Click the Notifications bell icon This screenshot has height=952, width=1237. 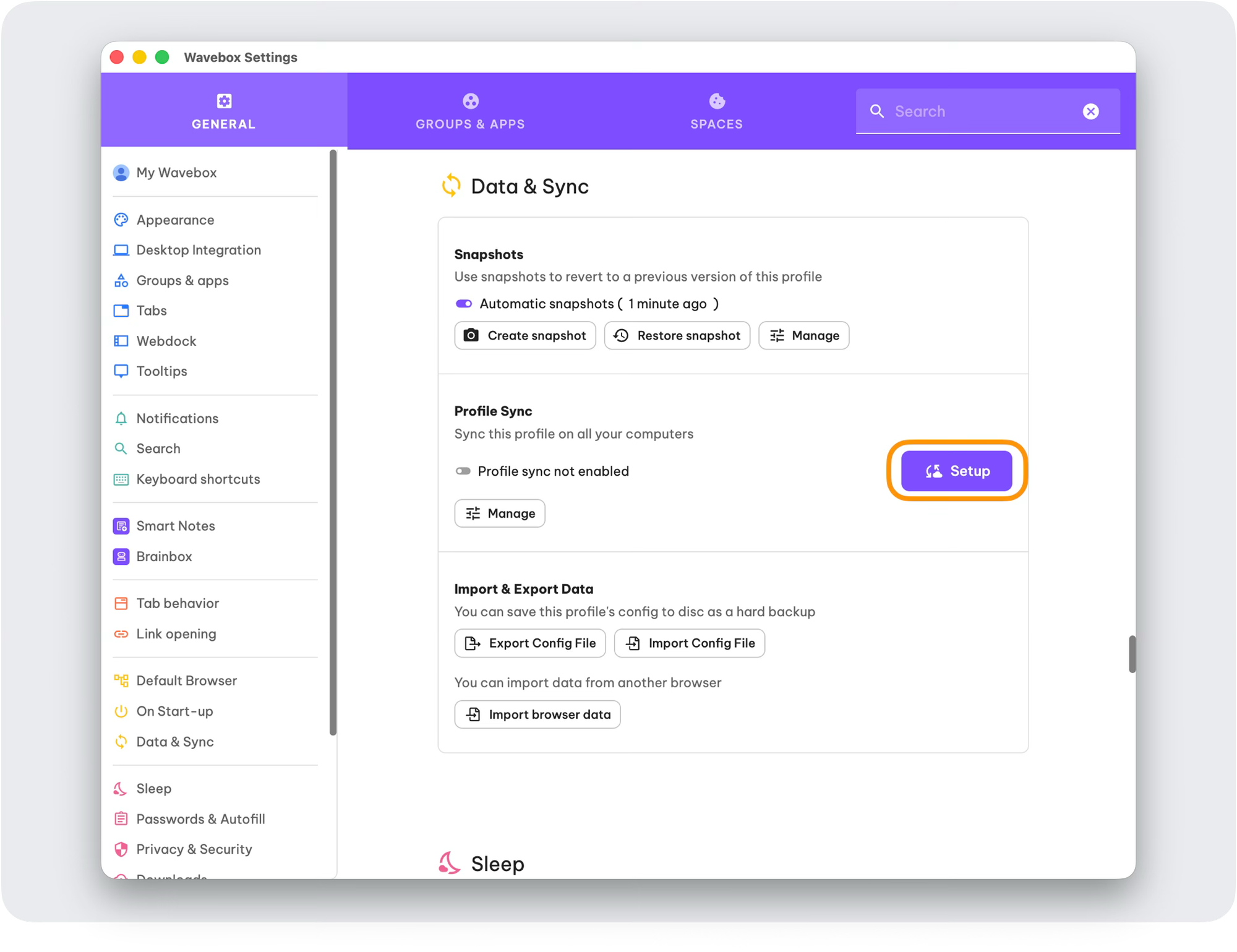tap(121, 418)
